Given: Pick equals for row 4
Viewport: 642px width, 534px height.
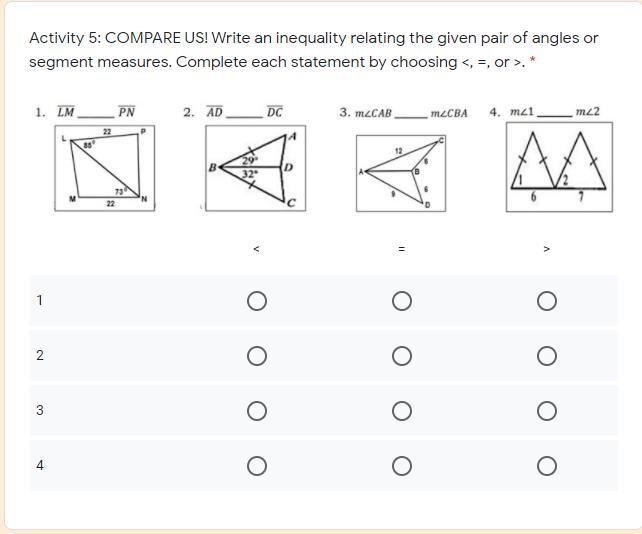Looking at the screenshot, I should click(x=402, y=466).
